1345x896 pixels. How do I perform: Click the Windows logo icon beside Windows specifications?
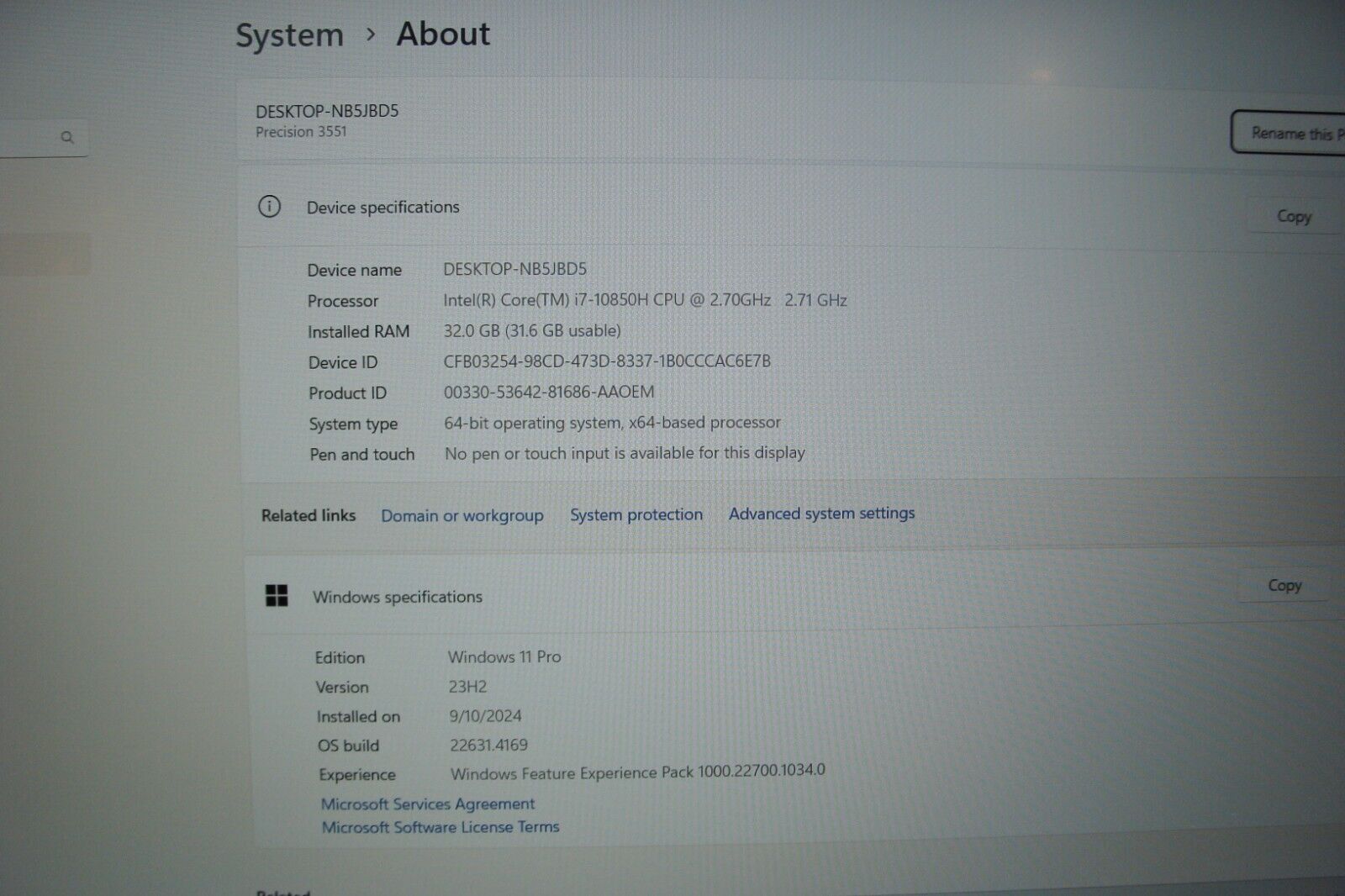click(277, 596)
